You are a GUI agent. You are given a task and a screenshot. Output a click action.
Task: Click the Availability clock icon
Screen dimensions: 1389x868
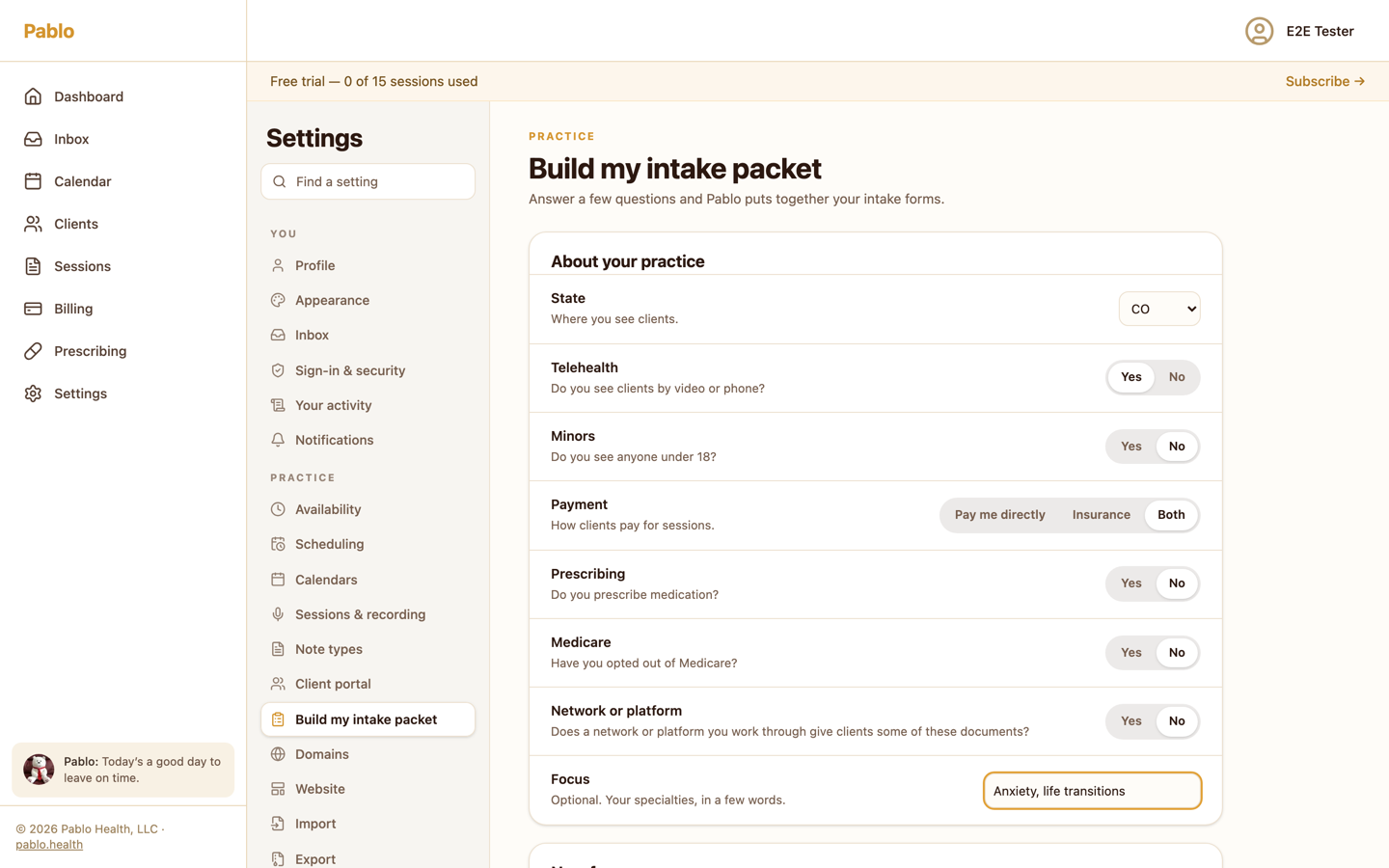[278, 509]
